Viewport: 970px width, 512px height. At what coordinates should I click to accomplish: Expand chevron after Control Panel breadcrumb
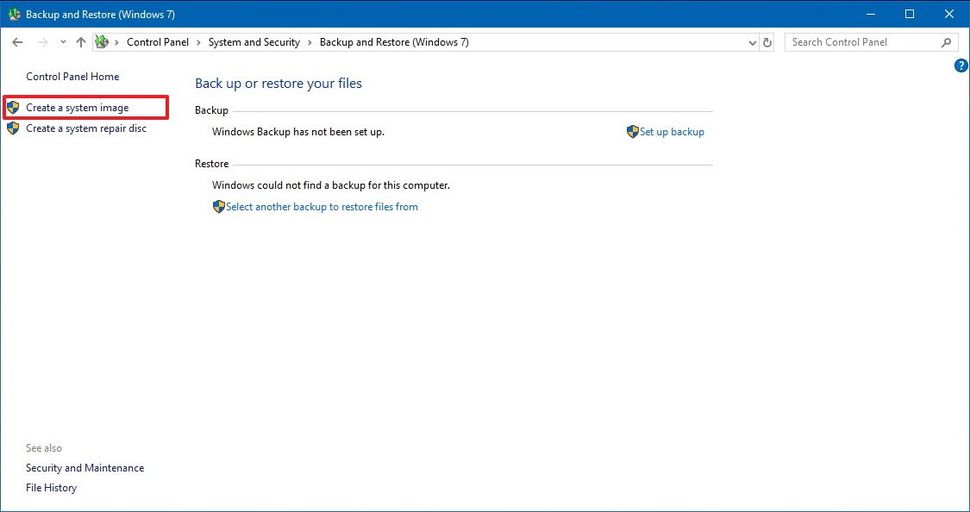point(199,43)
